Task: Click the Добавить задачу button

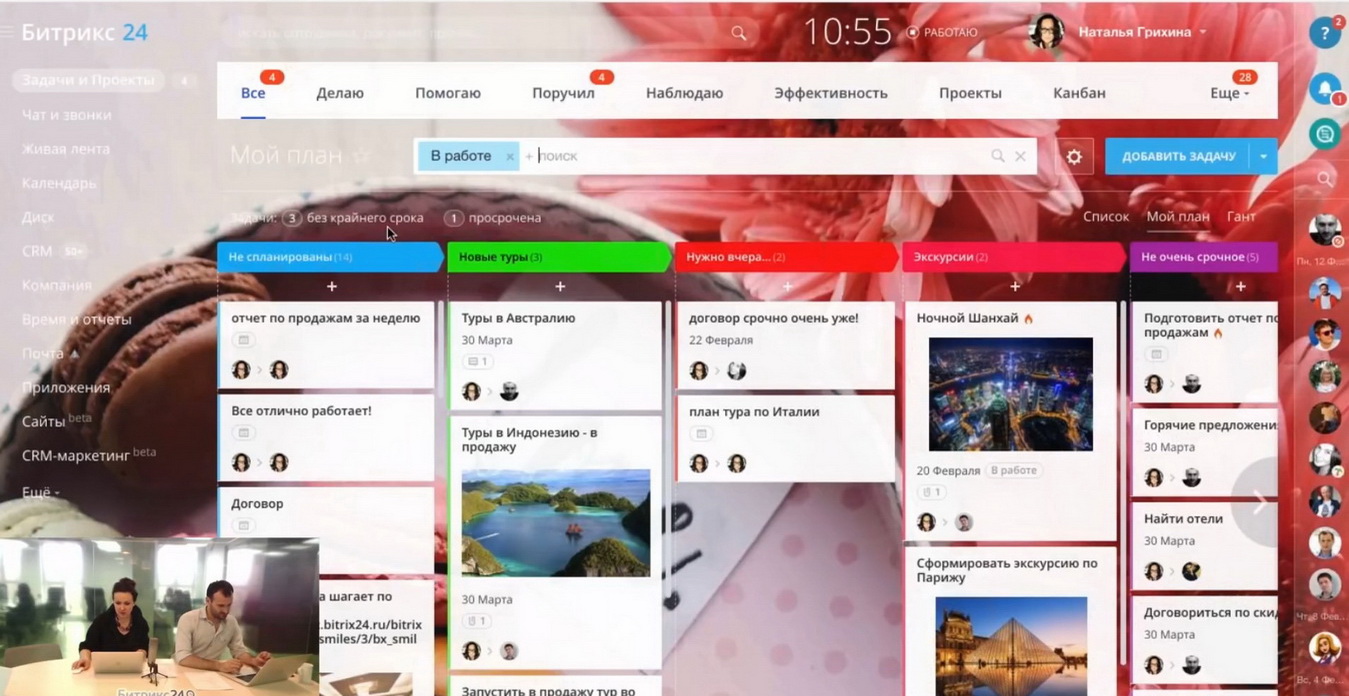Action: (x=1178, y=157)
